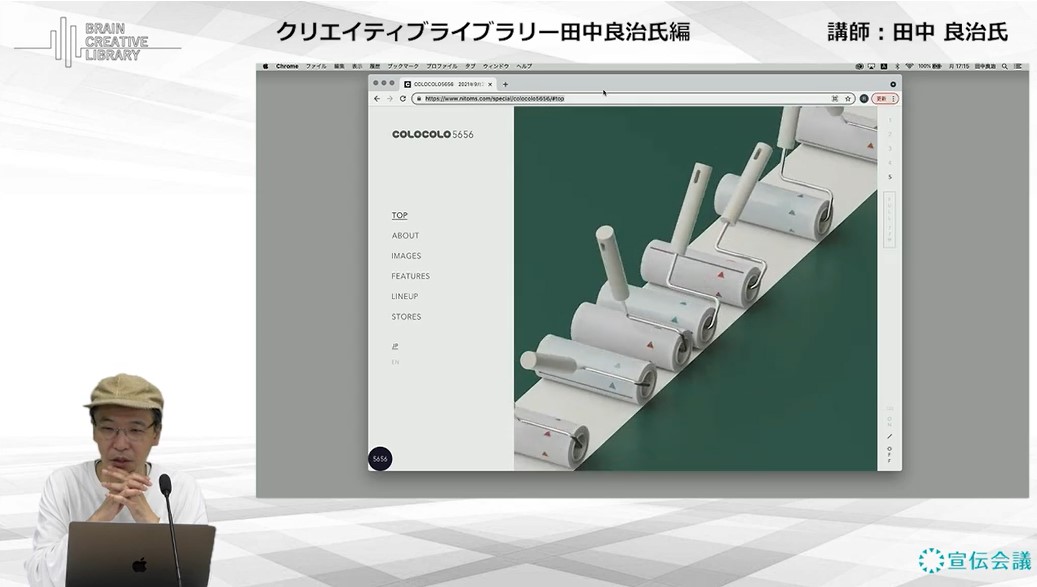Click the padlock site info icon
This screenshot has width=1037, height=587.
[419, 98]
